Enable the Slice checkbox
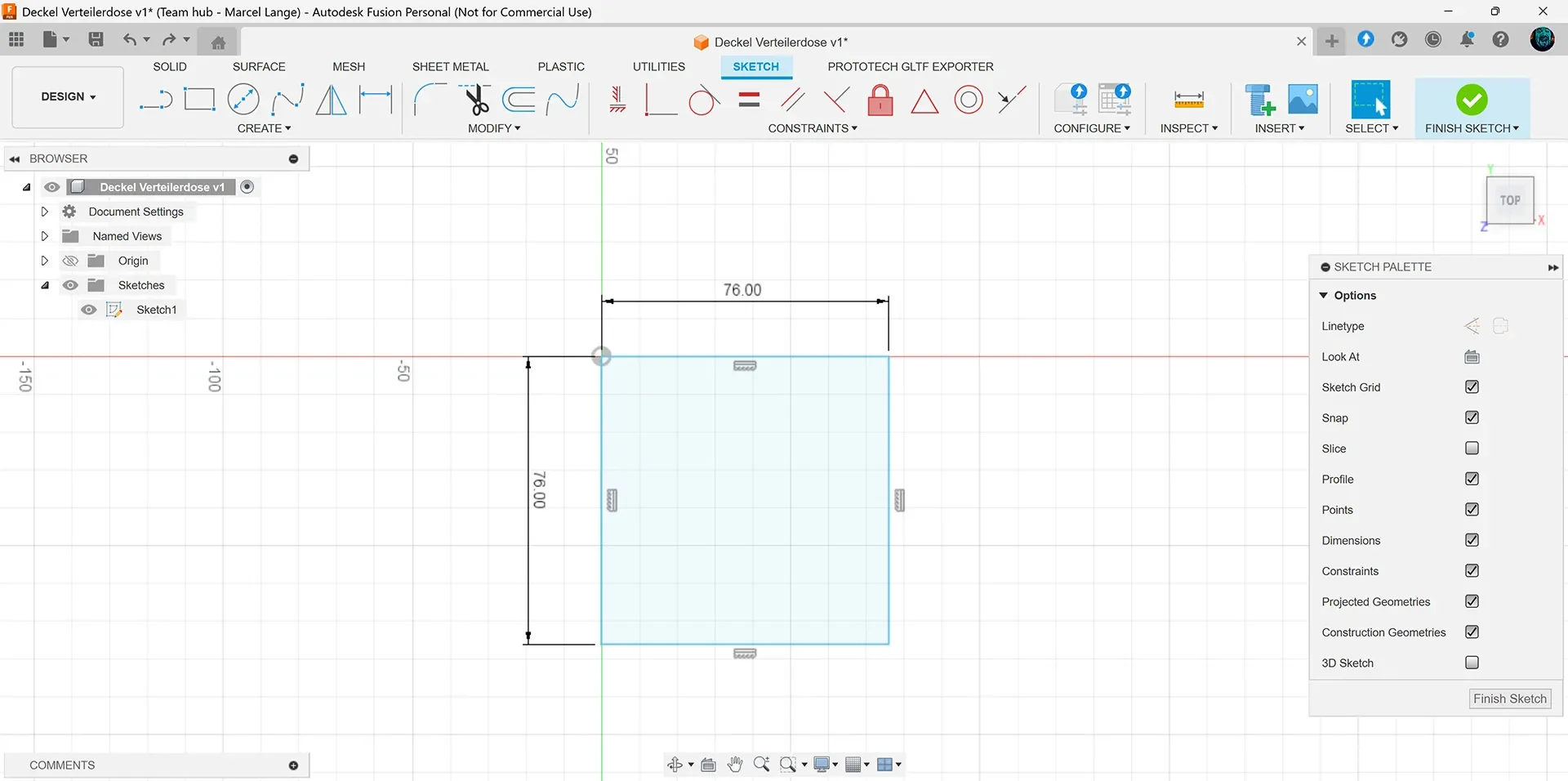The height and width of the screenshot is (781, 1568). click(x=1472, y=449)
